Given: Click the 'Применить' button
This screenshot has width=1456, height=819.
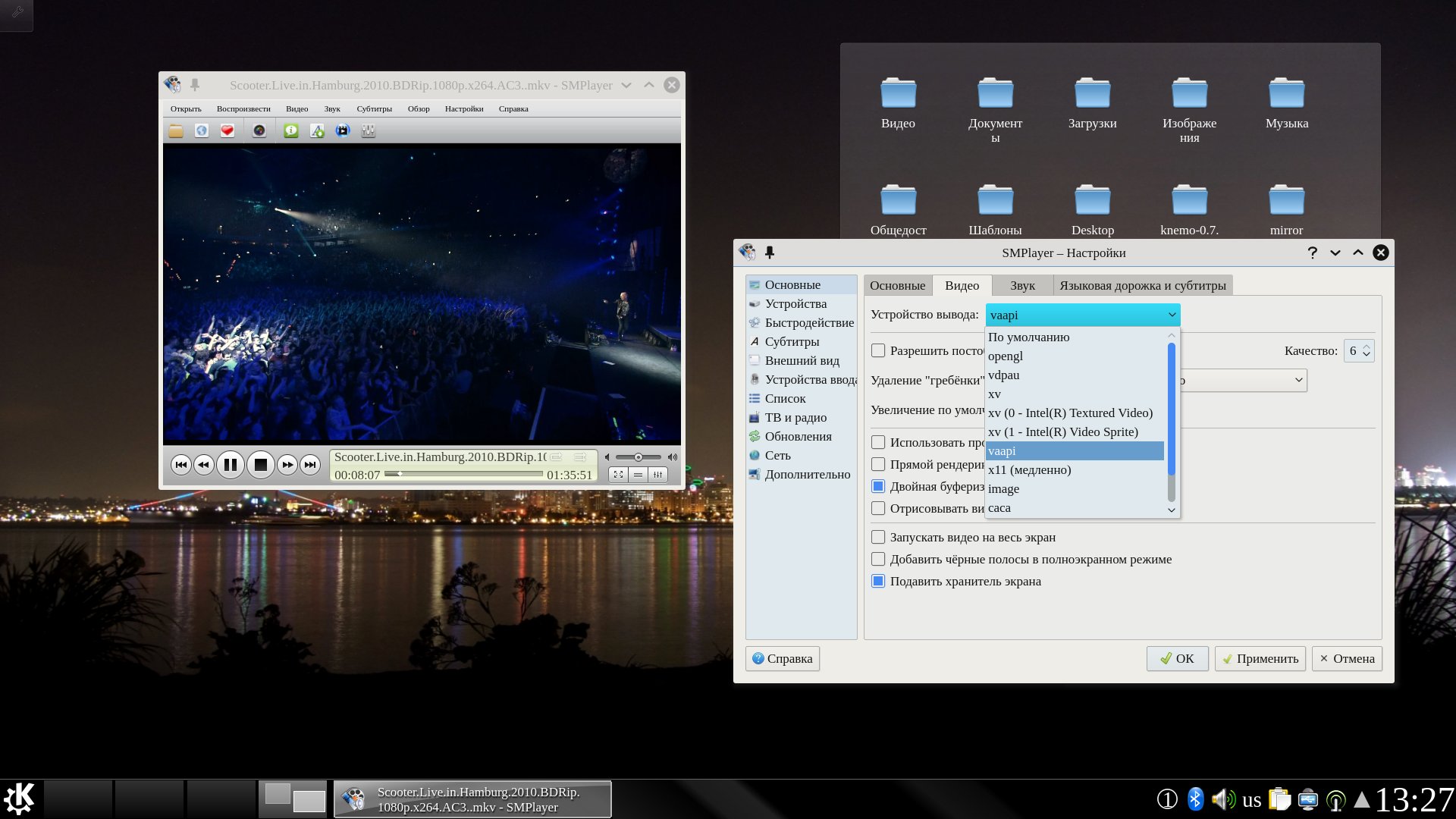Looking at the screenshot, I should coord(1260,659).
